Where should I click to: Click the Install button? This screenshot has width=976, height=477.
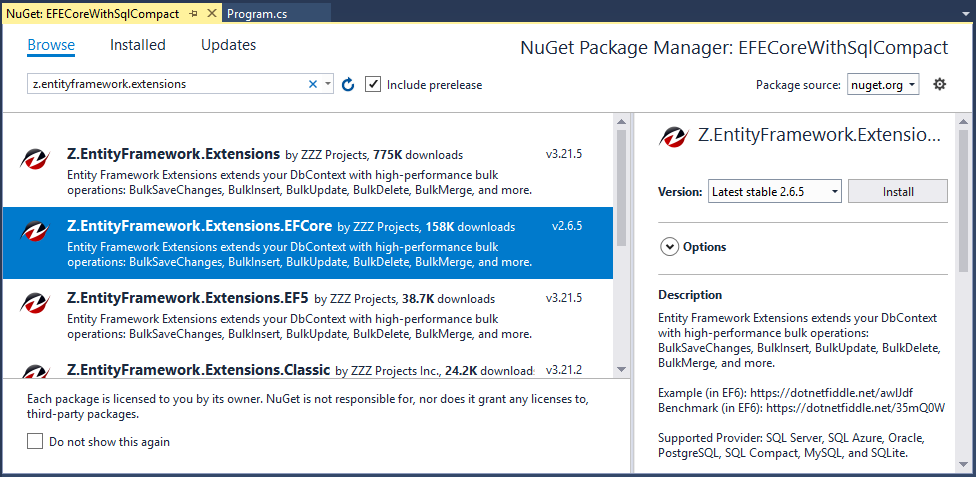click(x=898, y=192)
